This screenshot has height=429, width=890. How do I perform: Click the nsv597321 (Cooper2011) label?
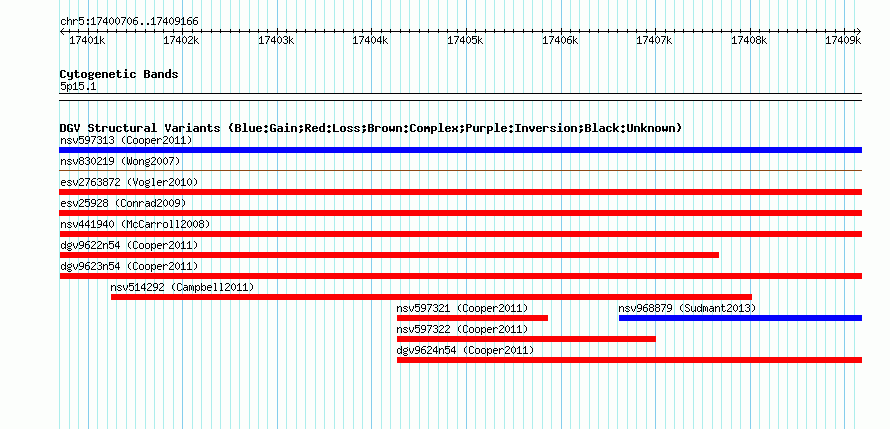[463, 308]
